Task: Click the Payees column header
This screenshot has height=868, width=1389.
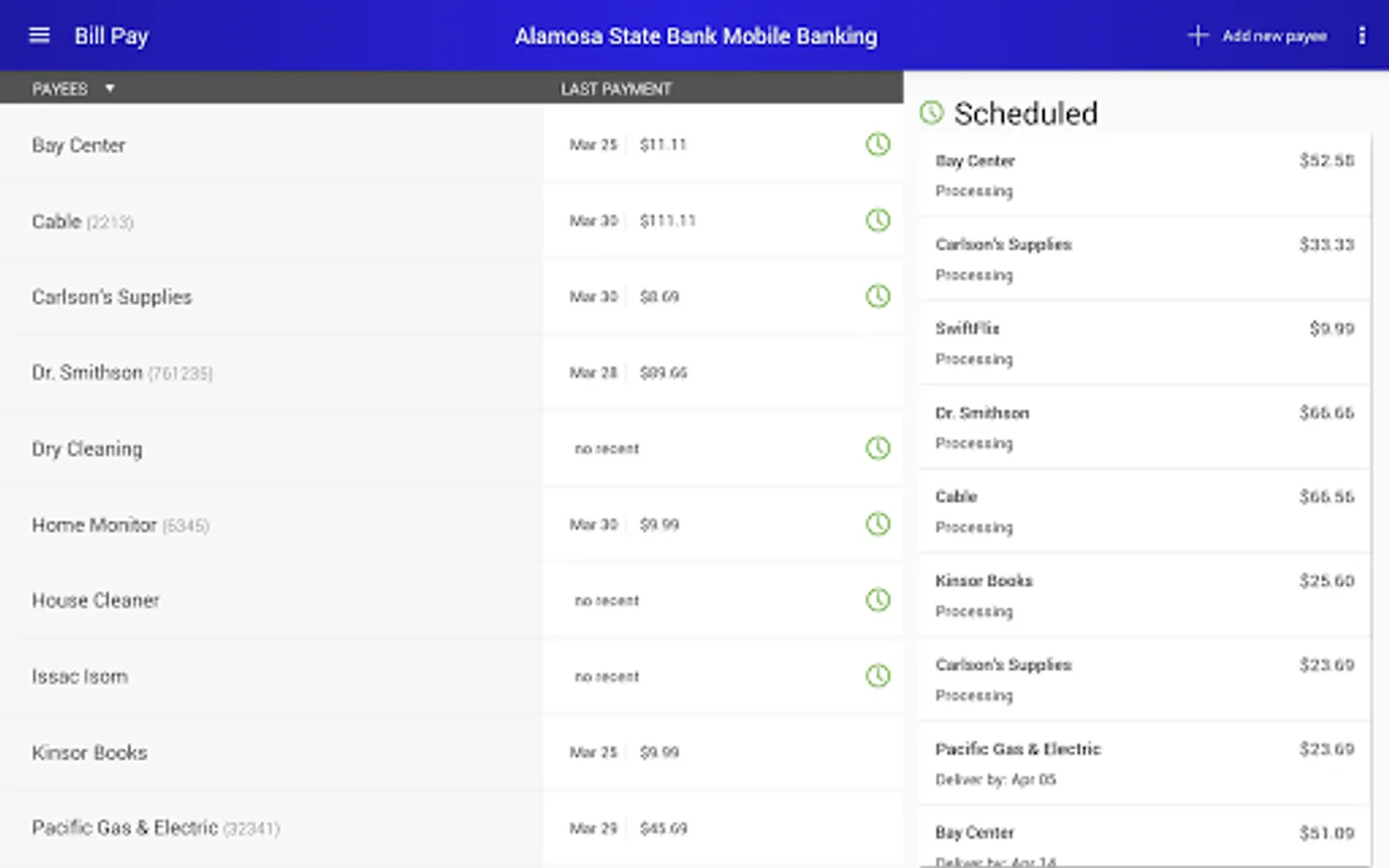Action: click(x=60, y=89)
